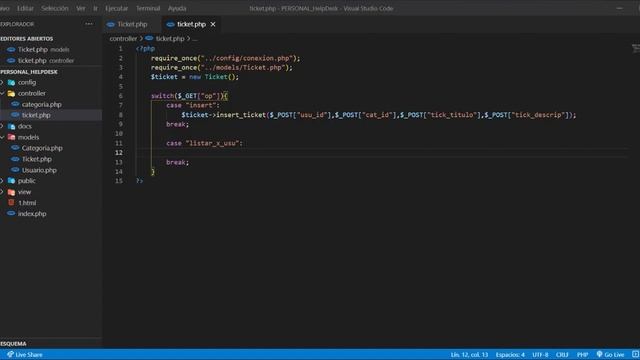The width and height of the screenshot is (640, 360).
Task: Click the view folder icon
Action: tap(11, 192)
